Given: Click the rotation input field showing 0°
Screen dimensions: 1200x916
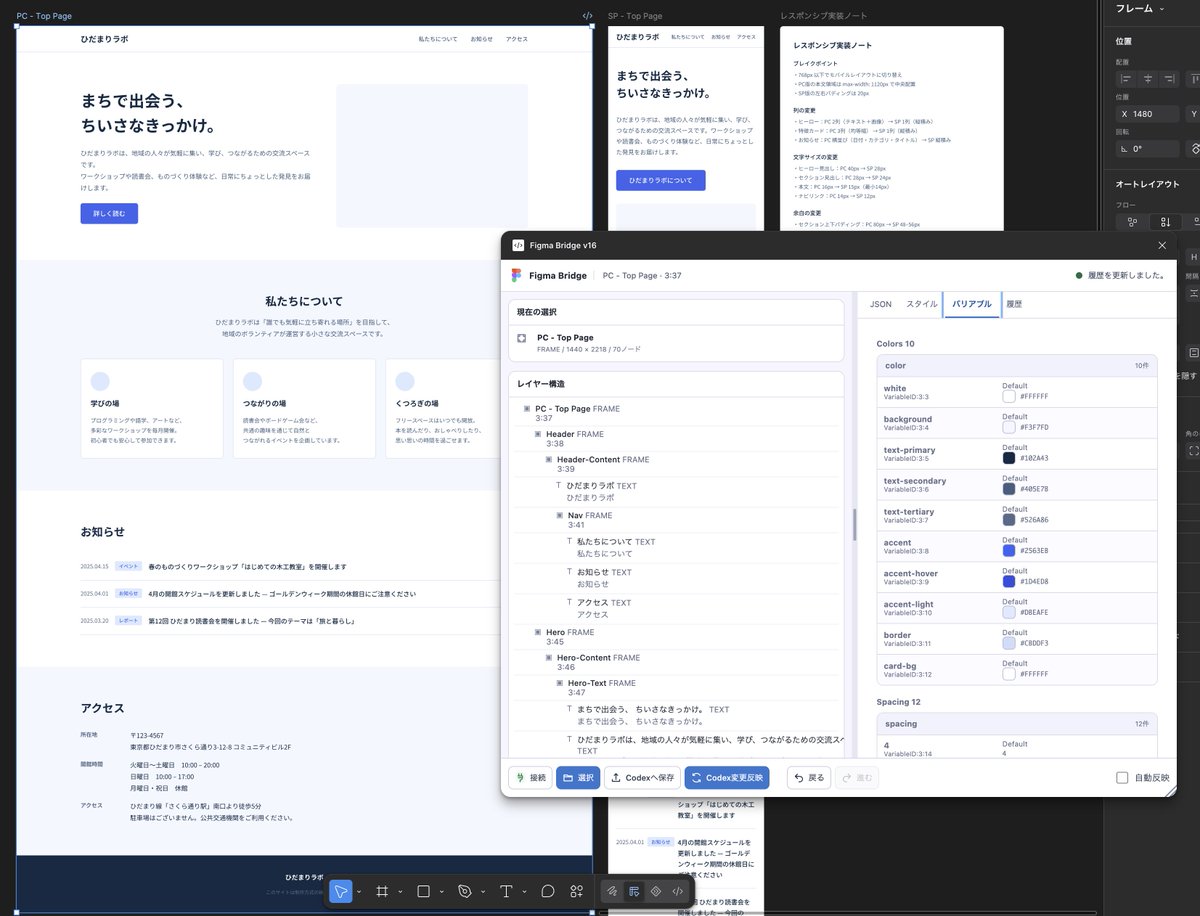Looking at the screenshot, I should point(1148,149).
